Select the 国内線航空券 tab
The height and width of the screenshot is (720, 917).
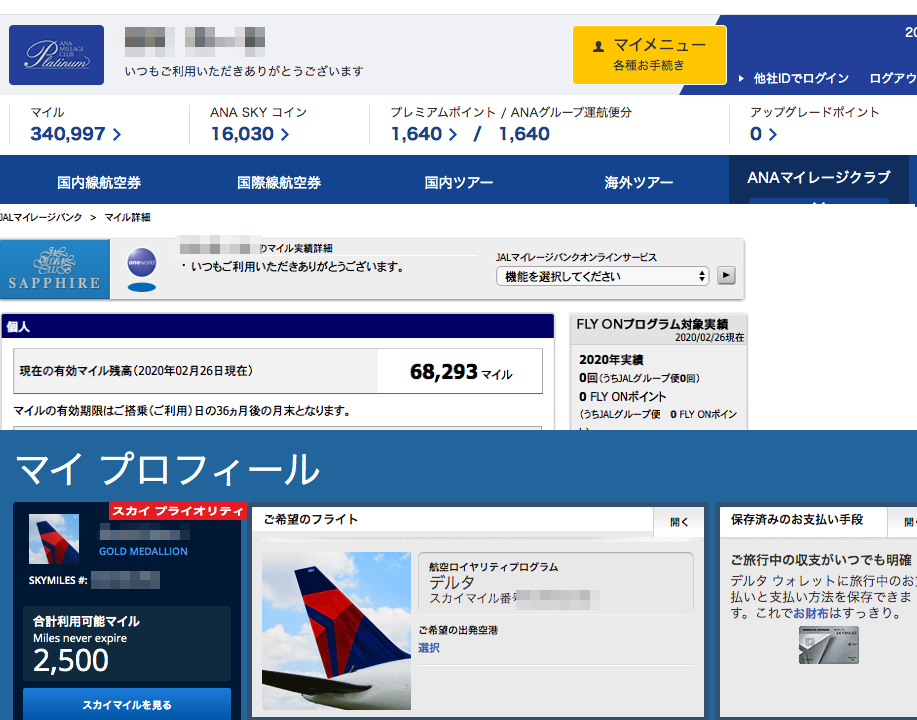coord(99,182)
